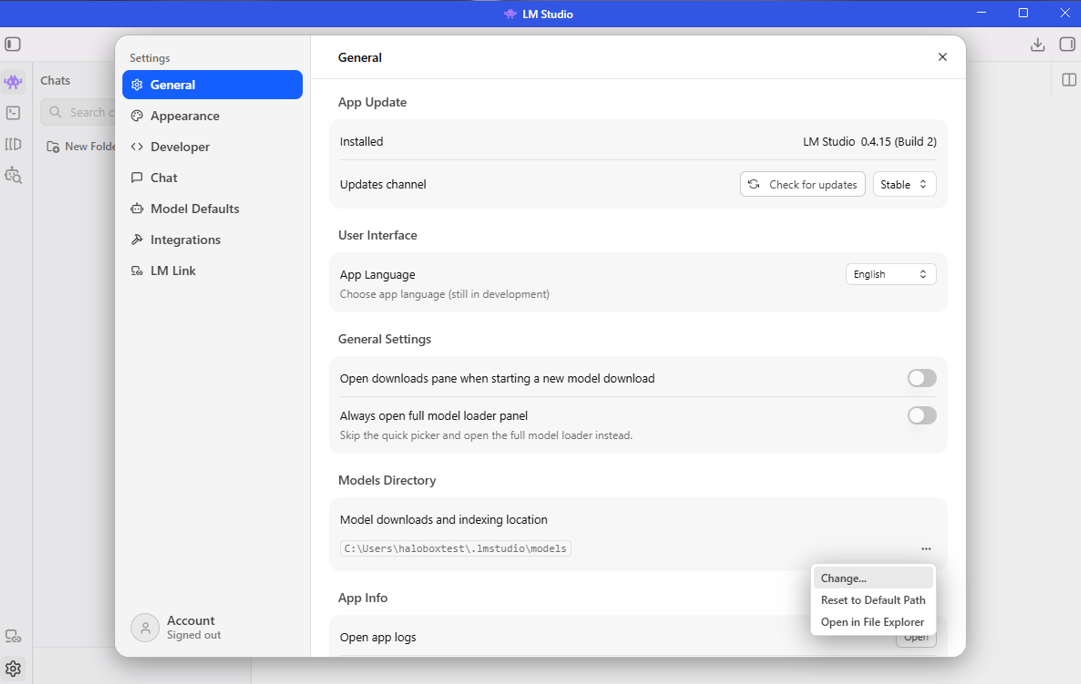Toggle always open full model loader panel

click(x=922, y=415)
